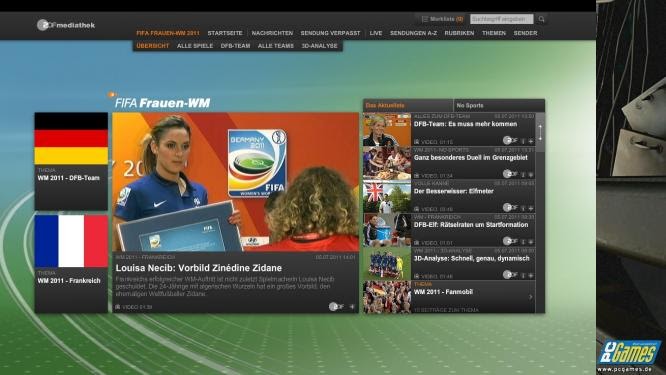This screenshot has height=375, width=666.
Task: Click fans thumbnail of 'WM 2011 - Fanmobil'
Action: [387, 297]
